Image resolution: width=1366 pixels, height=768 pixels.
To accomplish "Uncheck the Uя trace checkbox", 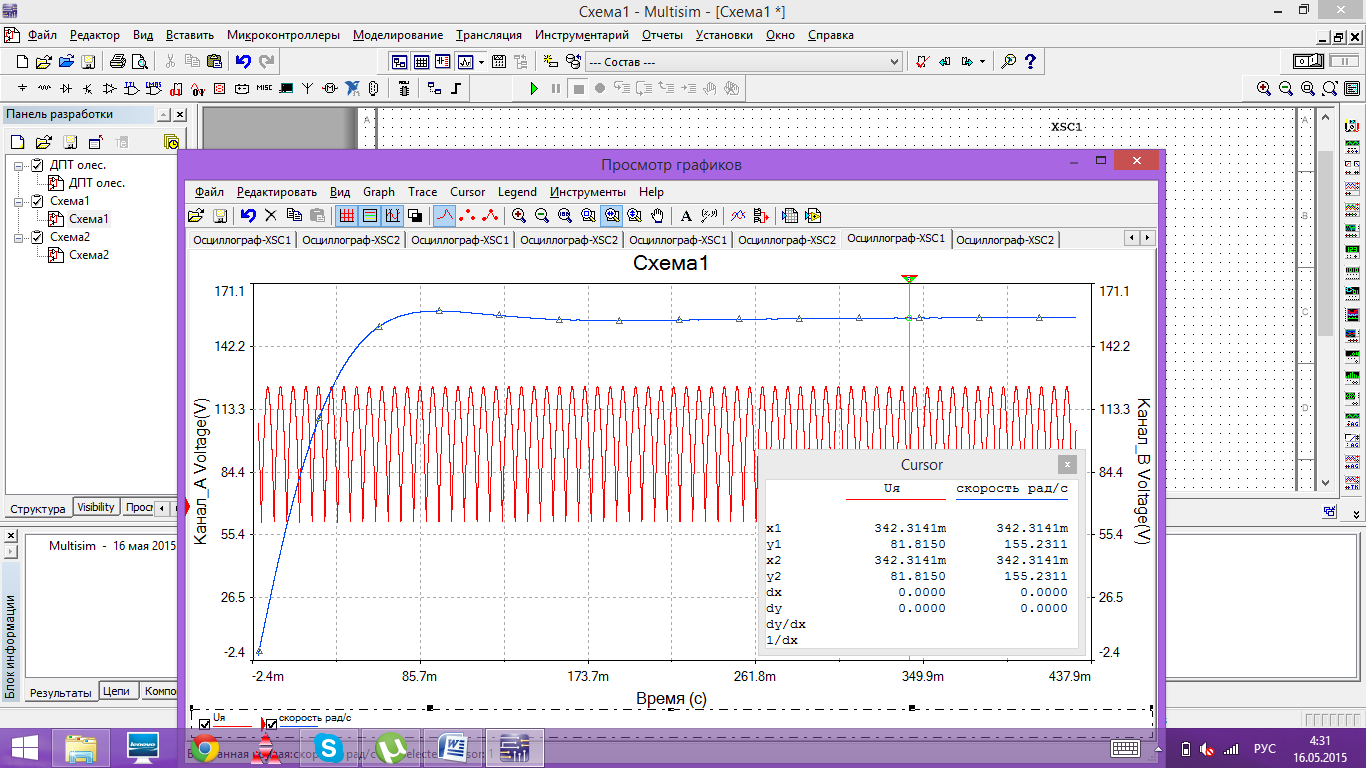I will point(204,724).
